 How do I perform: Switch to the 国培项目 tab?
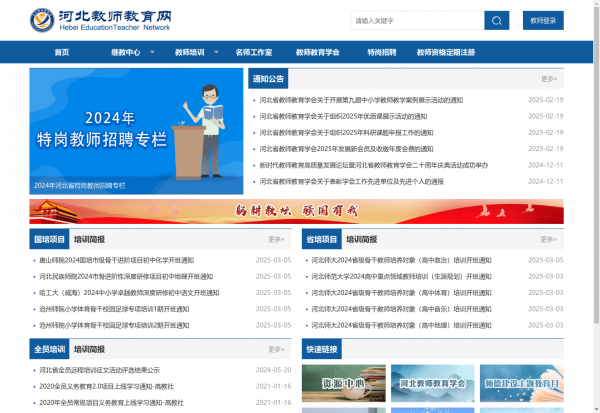coord(48,239)
